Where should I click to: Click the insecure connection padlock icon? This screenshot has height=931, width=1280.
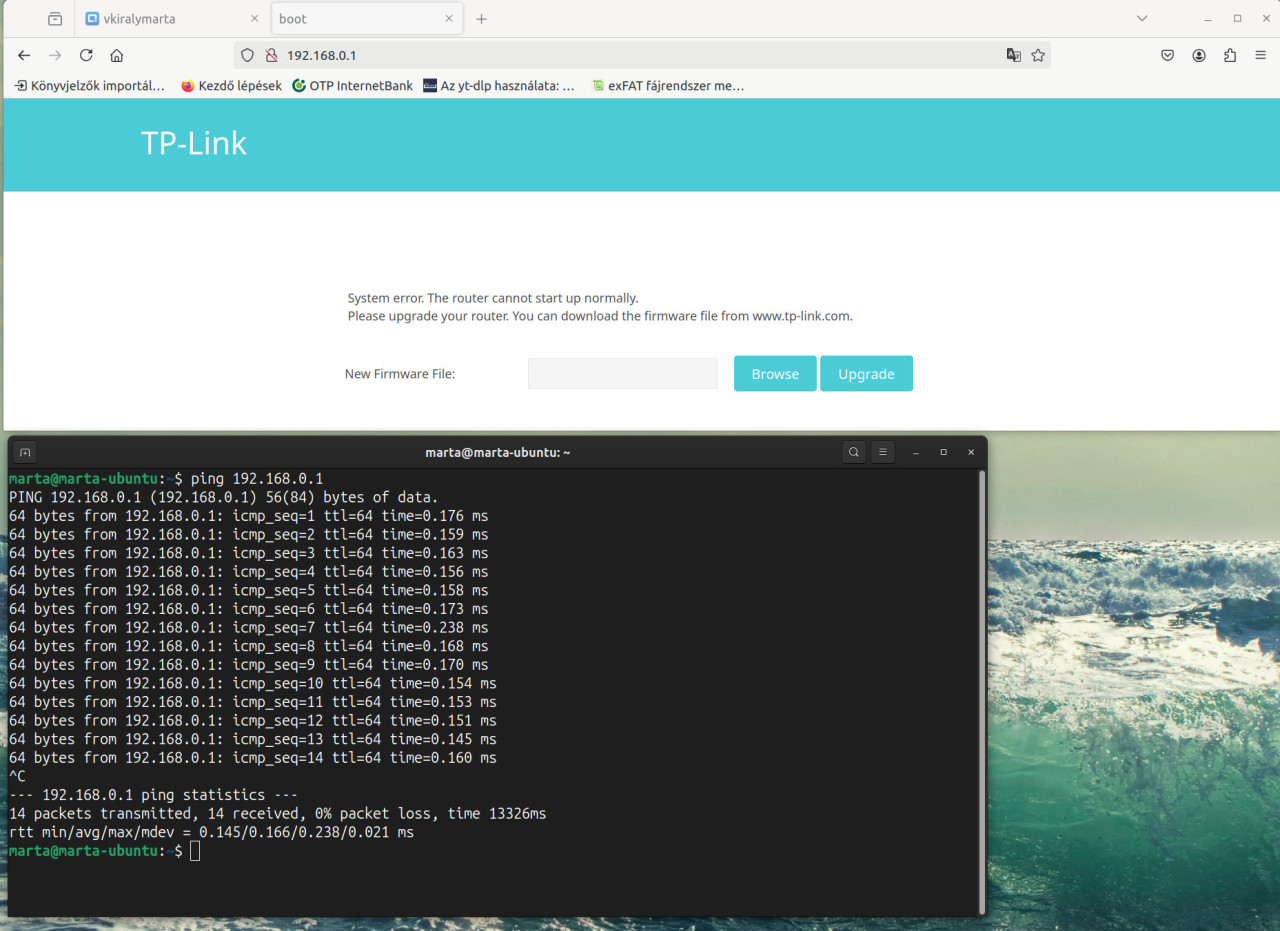270,56
